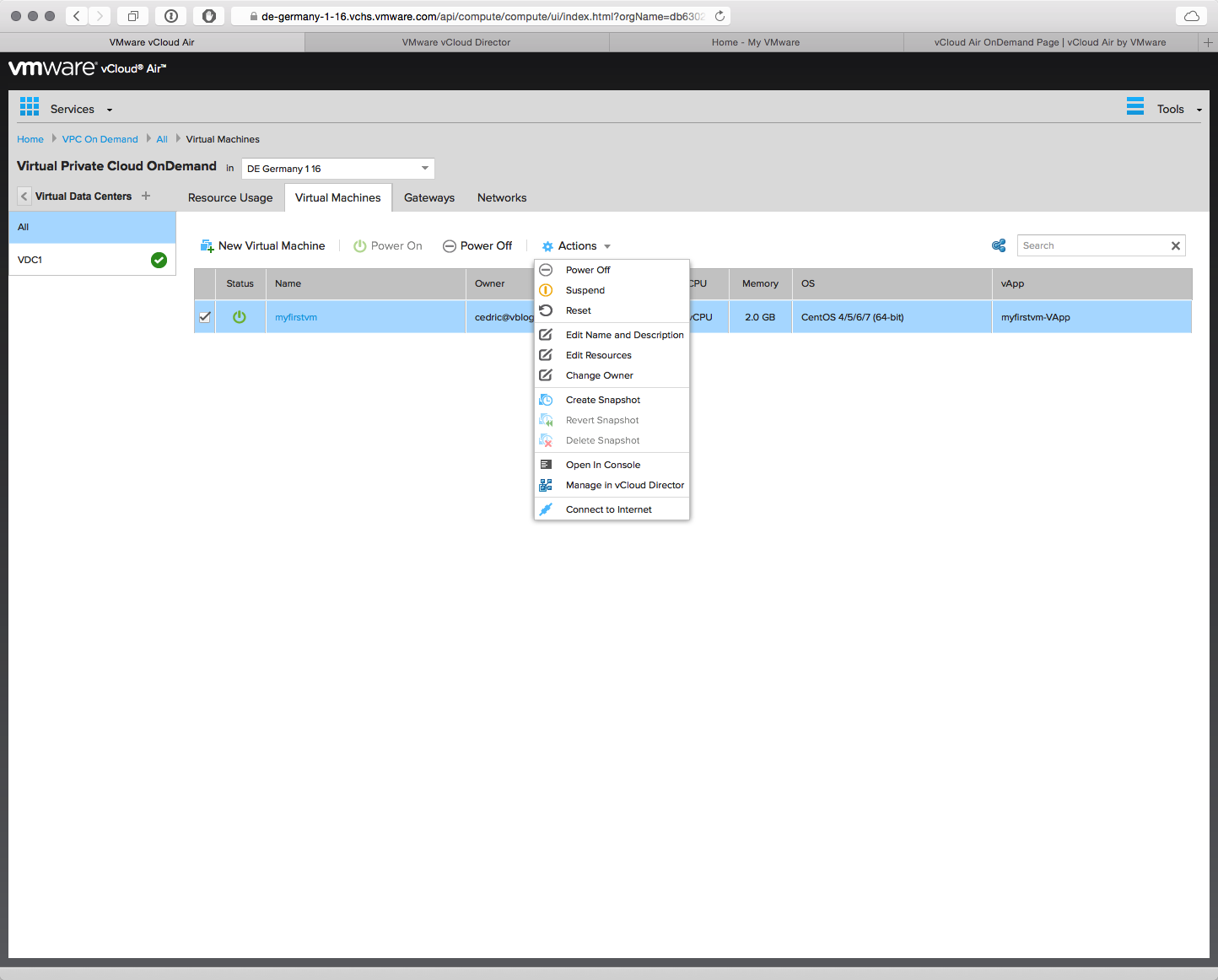Click the browser page reload icon
The height and width of the screenshot is (980, 1218).
click(x=719, y=16)
